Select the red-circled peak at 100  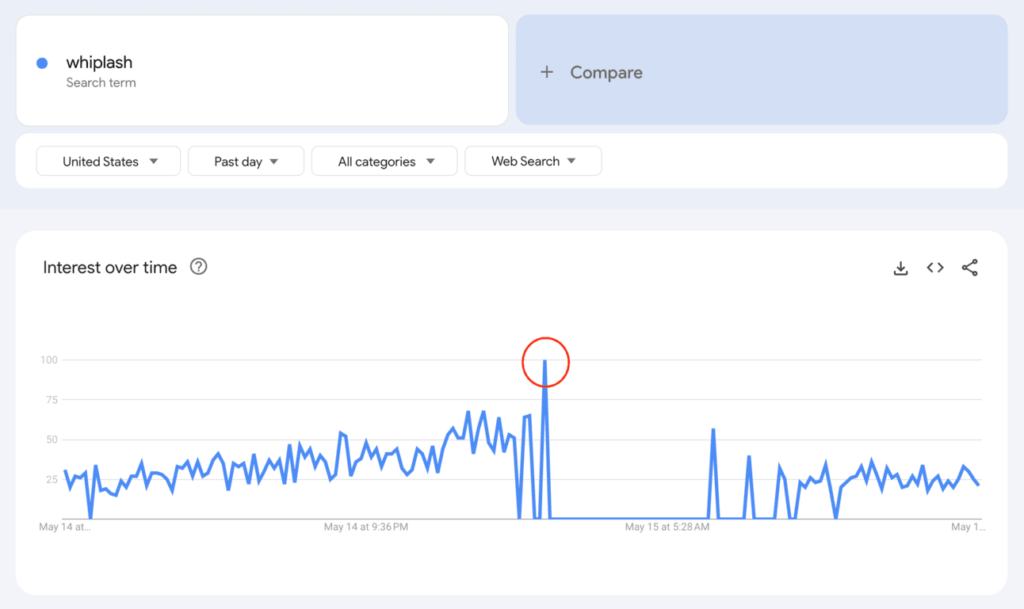coord(545,361)
